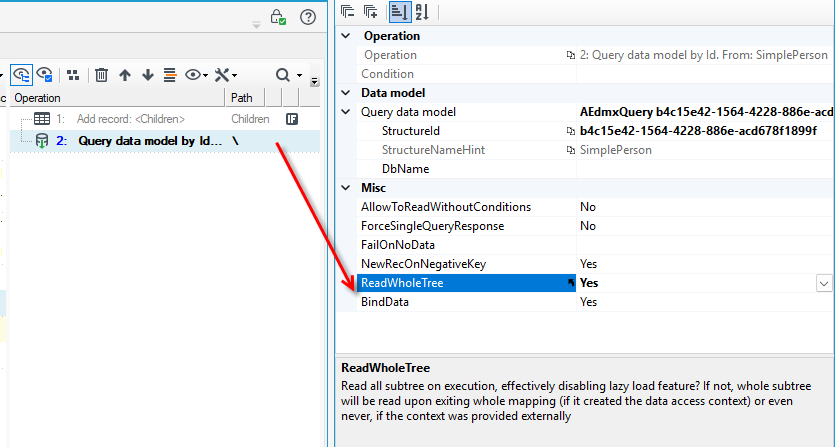The image size is (835, 447).
Task: Click the lock icon with green check
Action: pyautogui.click(x=278, y=17)
